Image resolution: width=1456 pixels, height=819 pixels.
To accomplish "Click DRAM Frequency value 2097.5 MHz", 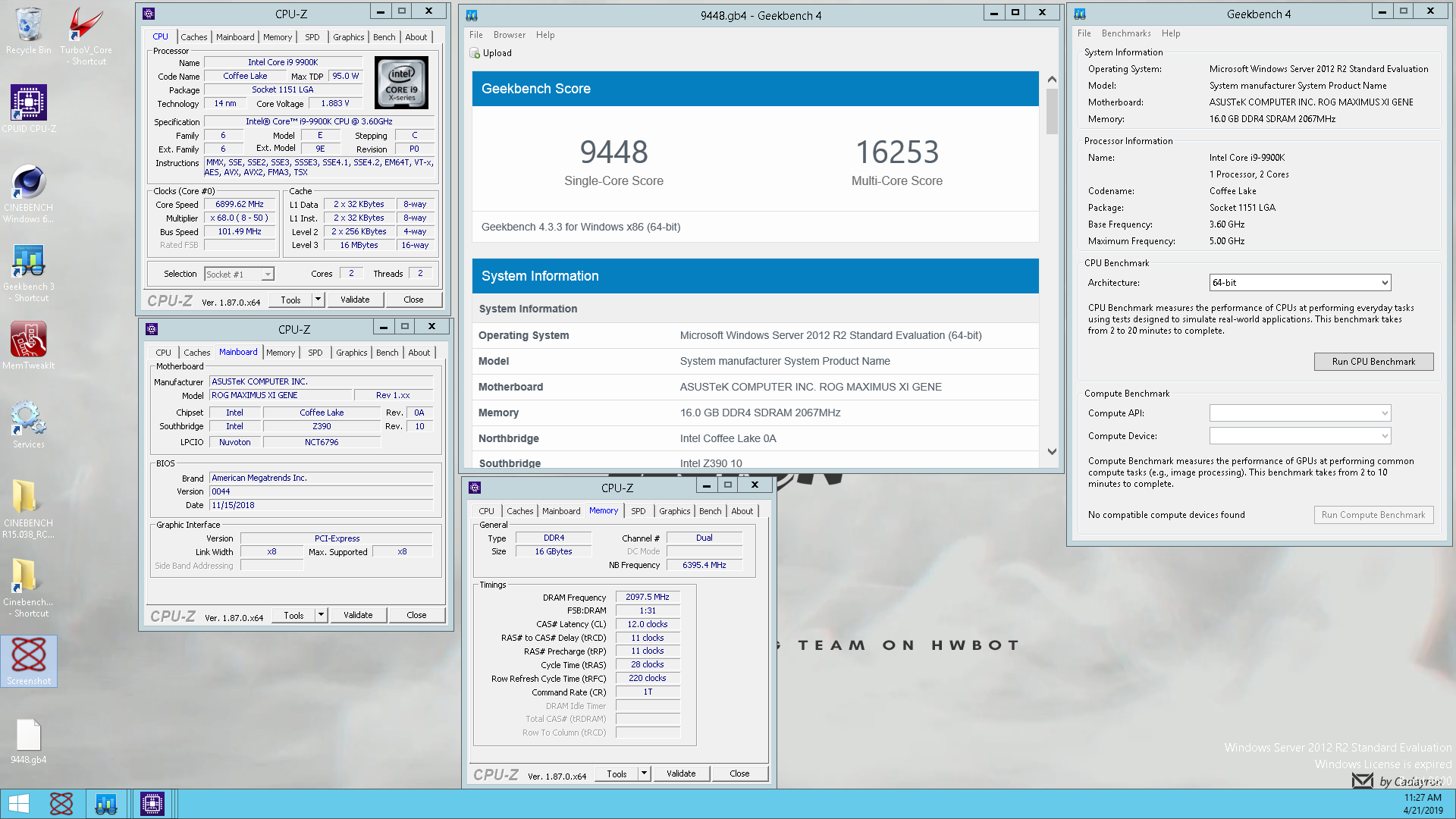I will point(648,598).
